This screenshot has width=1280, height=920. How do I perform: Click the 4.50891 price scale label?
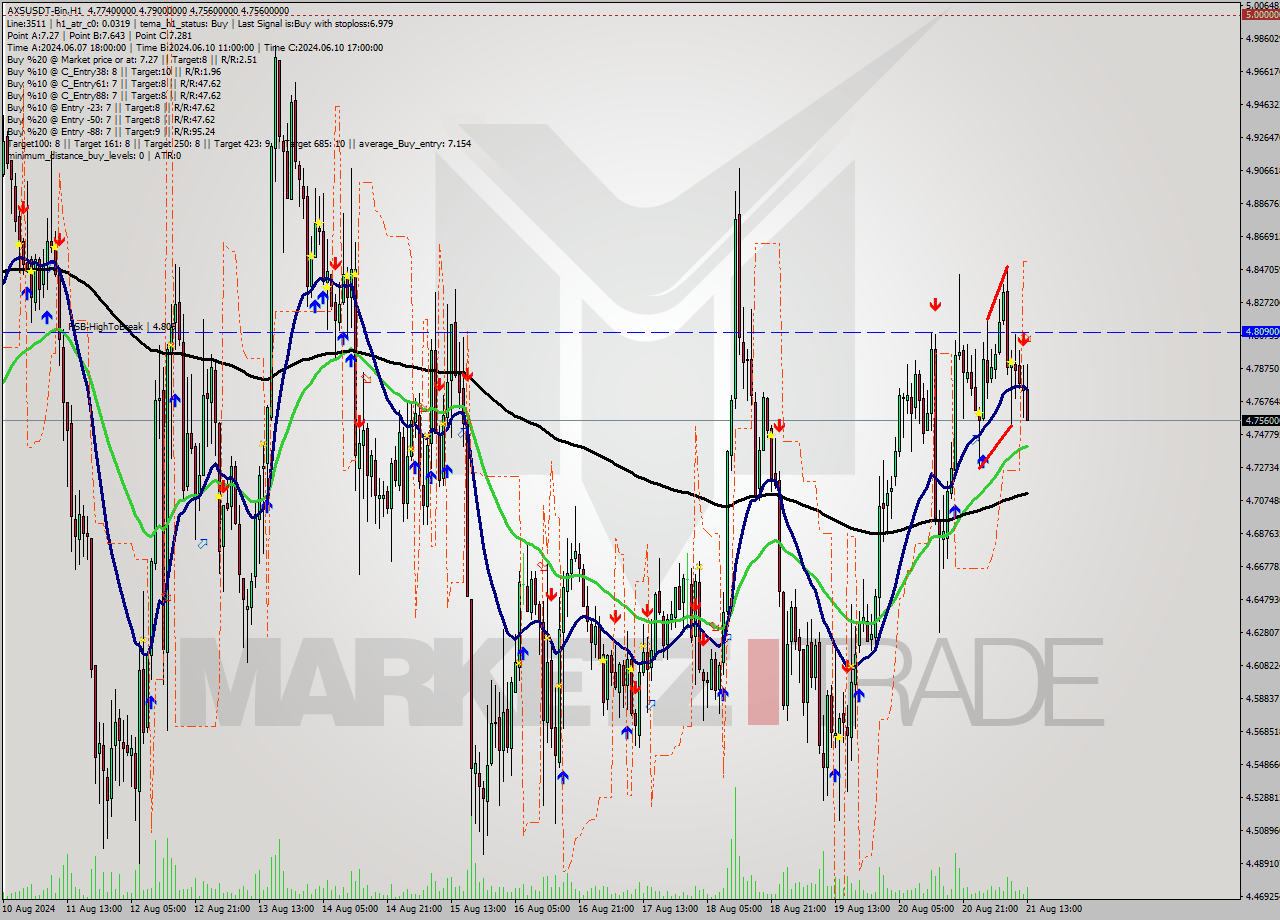click(x=1261, y=830)
